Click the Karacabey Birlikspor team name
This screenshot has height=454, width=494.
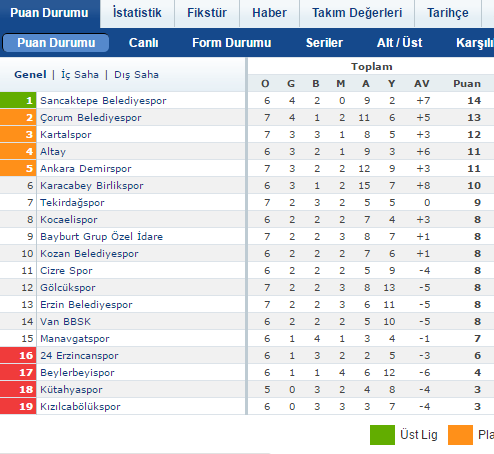[x=92, y=186]
